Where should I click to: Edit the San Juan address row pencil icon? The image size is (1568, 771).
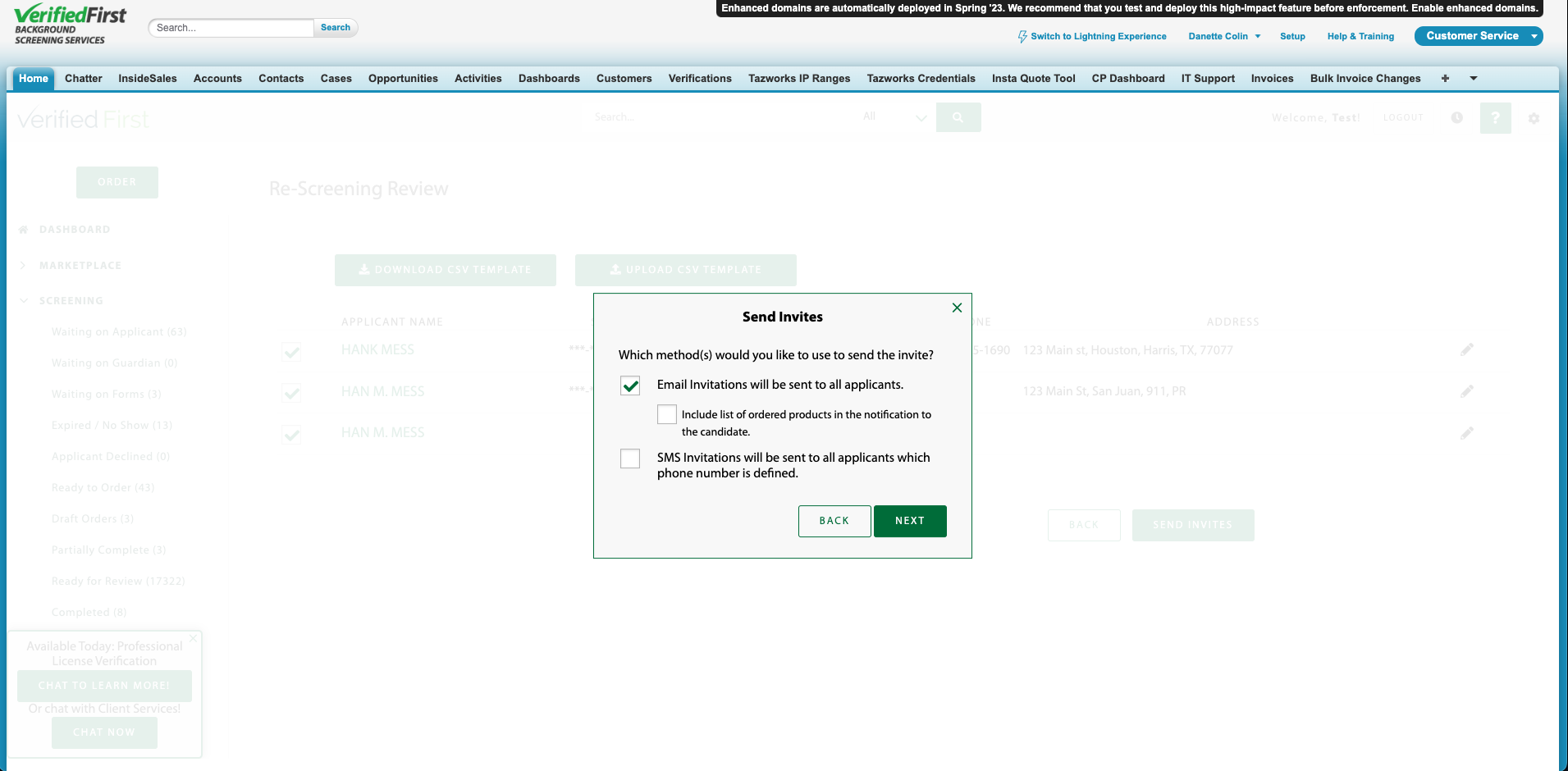(x=1467, y=391)
